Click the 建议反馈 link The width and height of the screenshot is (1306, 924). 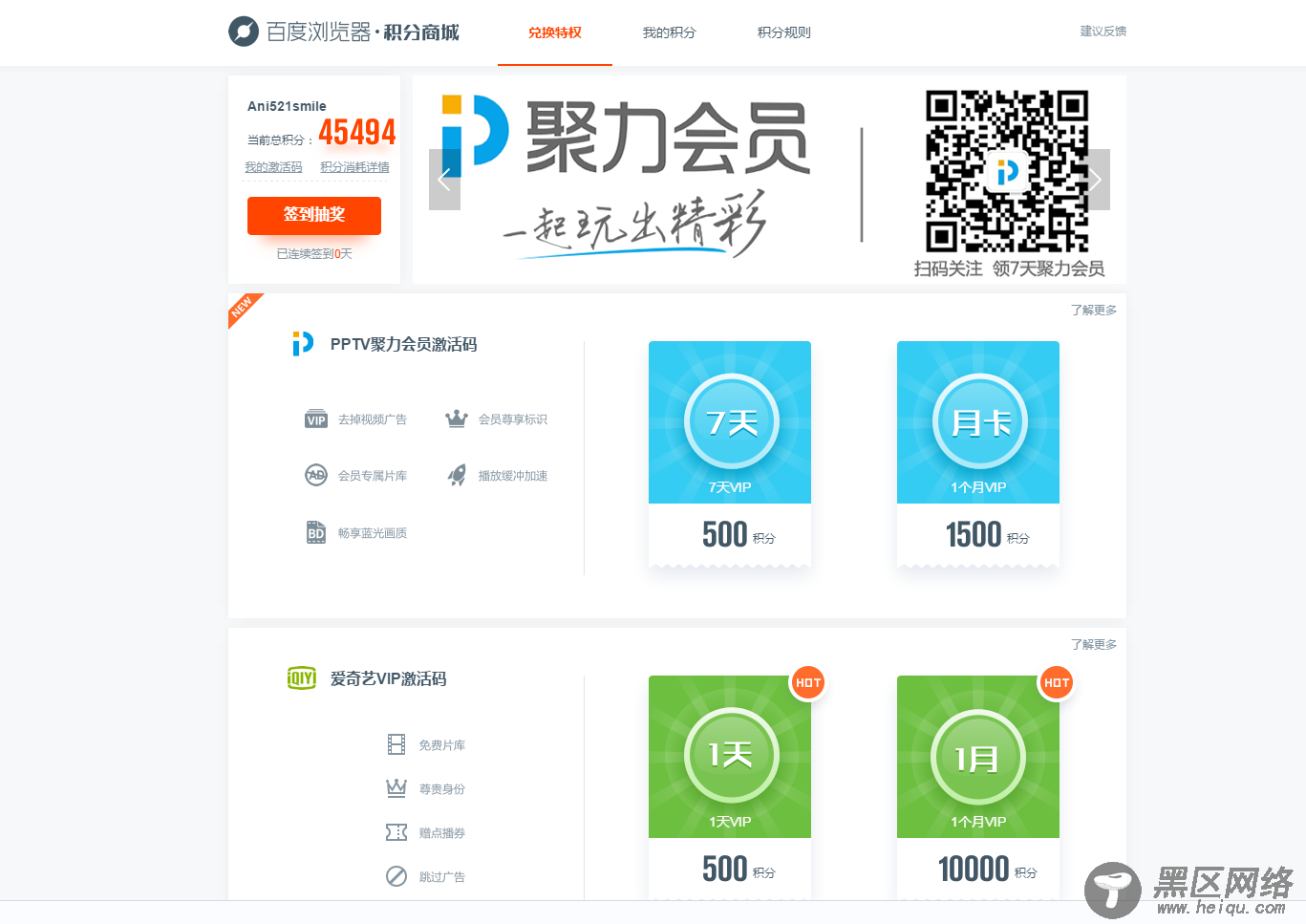pyautogui.click(x=1103, y=32)
